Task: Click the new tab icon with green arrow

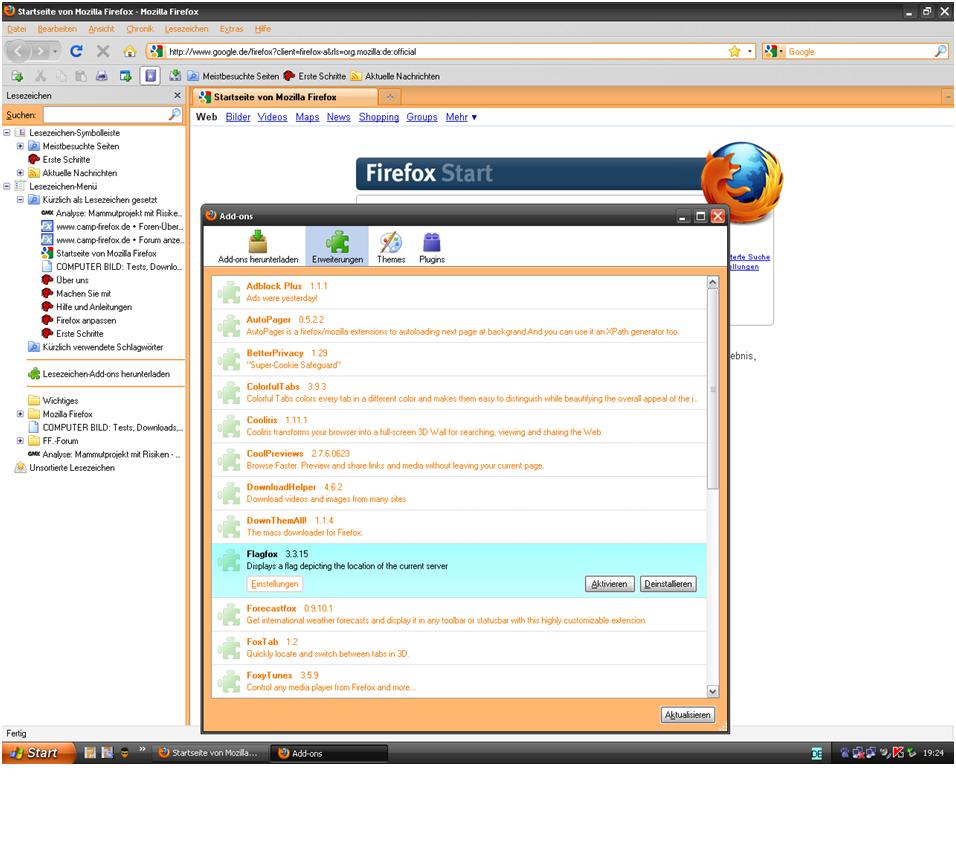Action: coord(17,76)
